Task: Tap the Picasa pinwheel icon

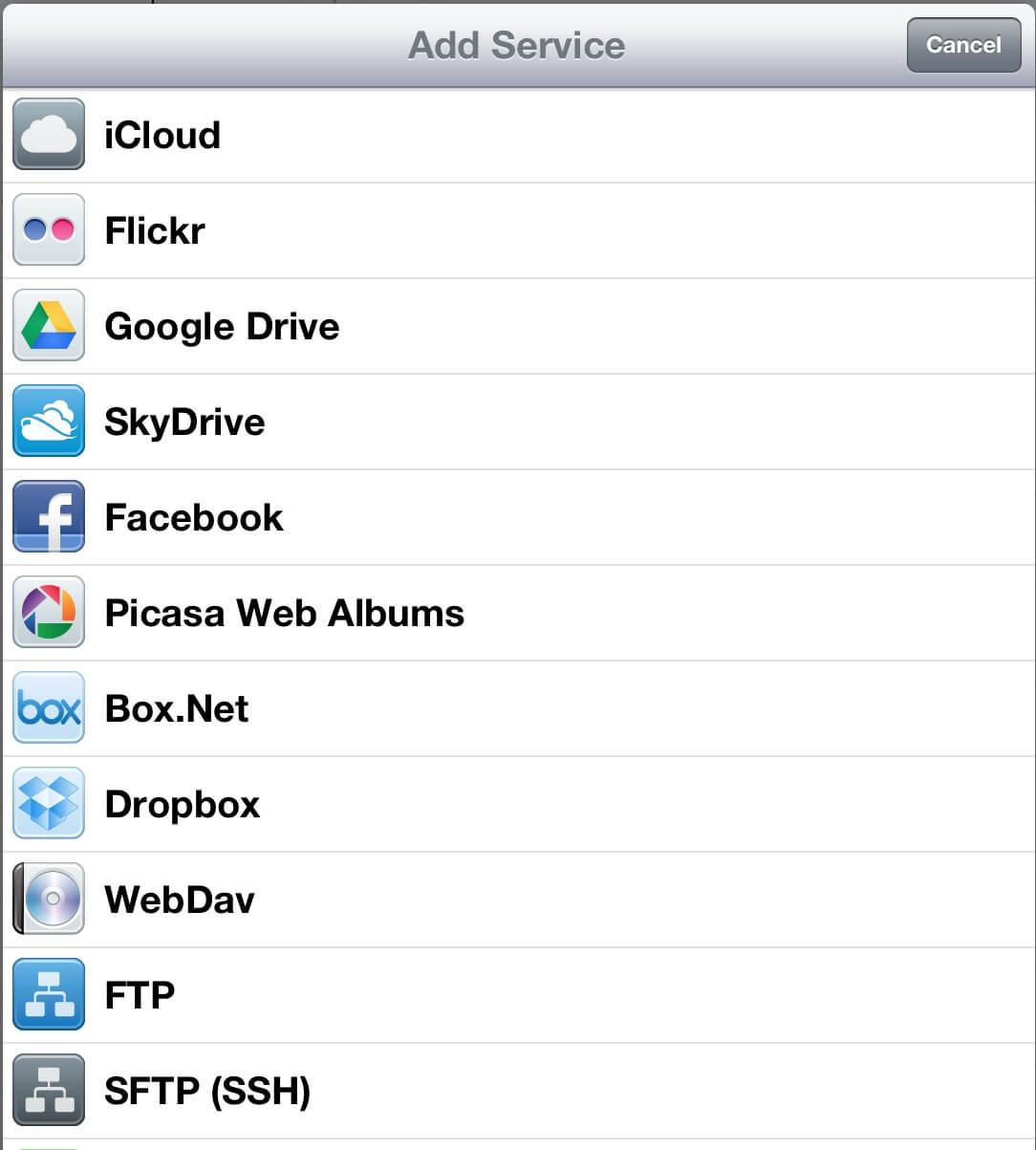Action: pos(49,612)
